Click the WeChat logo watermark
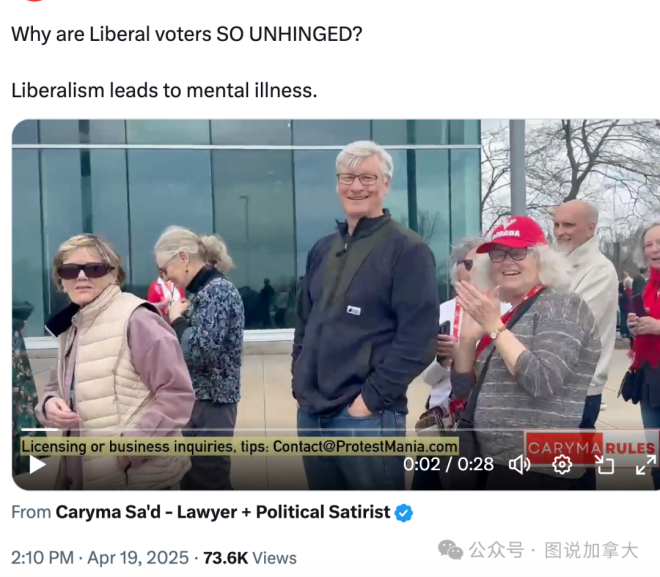 pos(450,550)
